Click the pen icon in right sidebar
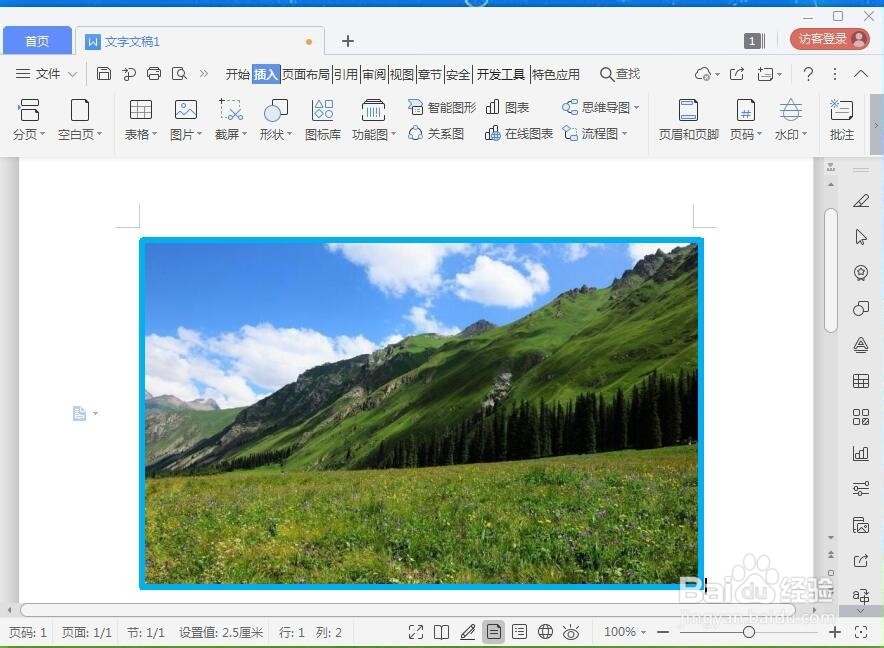Viewport: 884px width, 648px height. click(x=861, y=201)
